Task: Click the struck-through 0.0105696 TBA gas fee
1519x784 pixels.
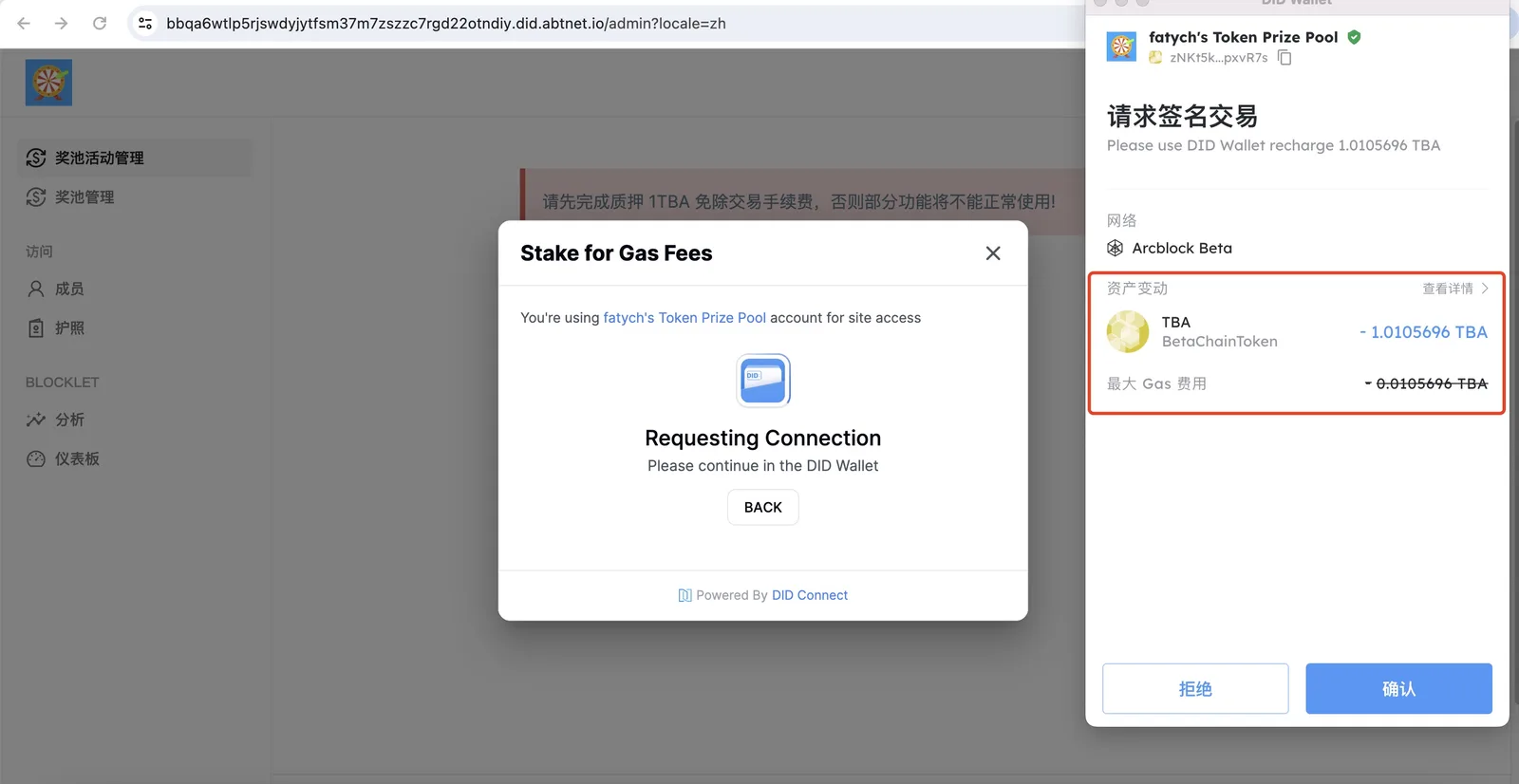Action: pyautogui.click(x=1426, y=383)
